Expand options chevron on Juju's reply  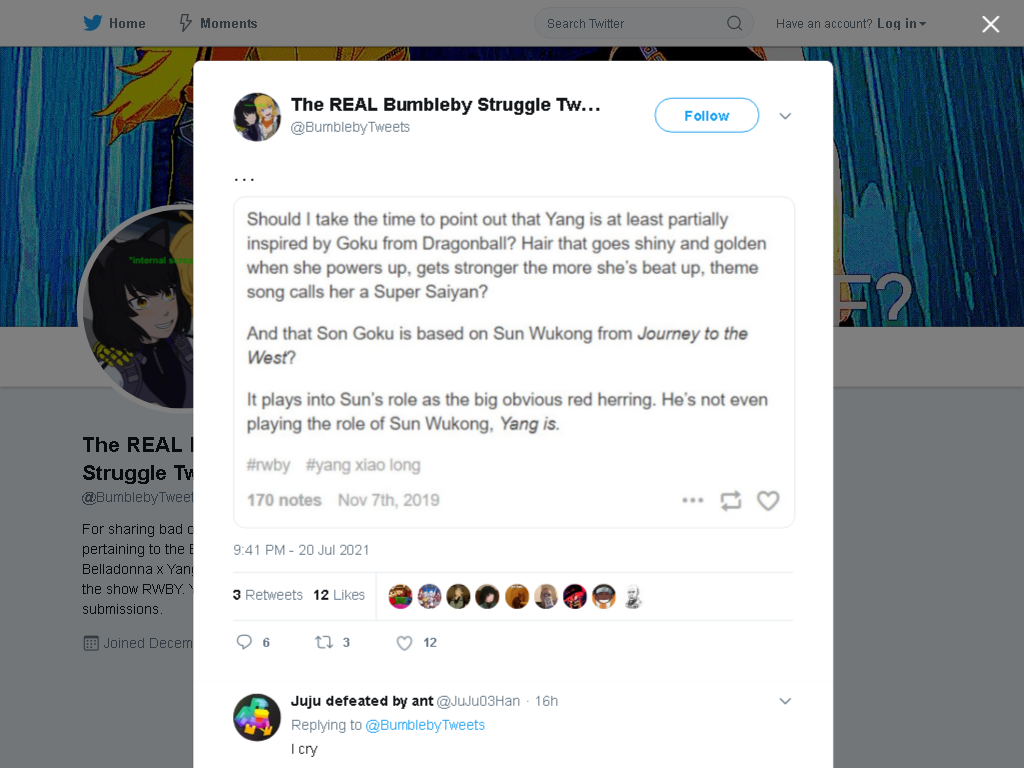click(785, 701)
